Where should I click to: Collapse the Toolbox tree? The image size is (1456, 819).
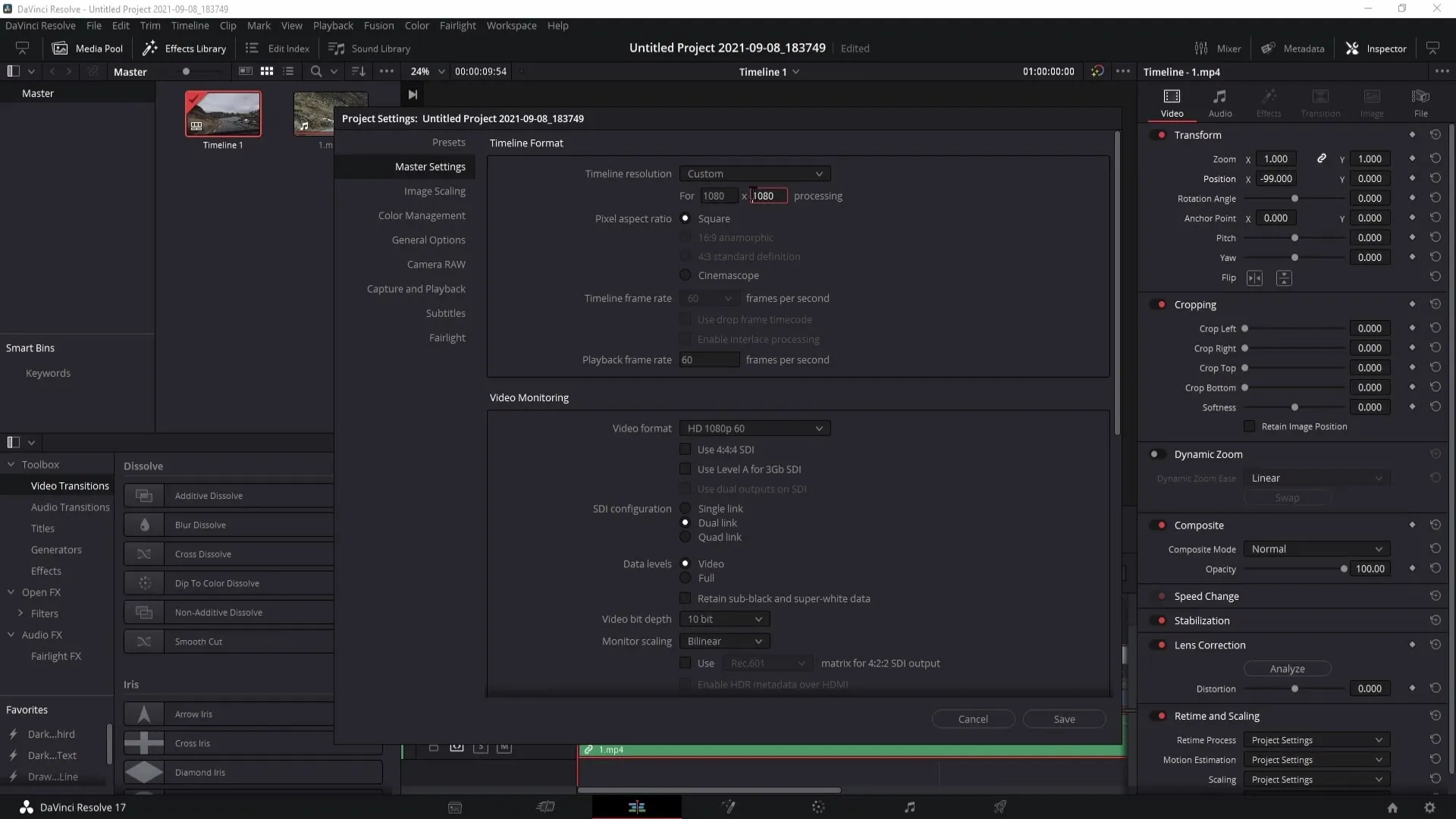tap(11, 464)
